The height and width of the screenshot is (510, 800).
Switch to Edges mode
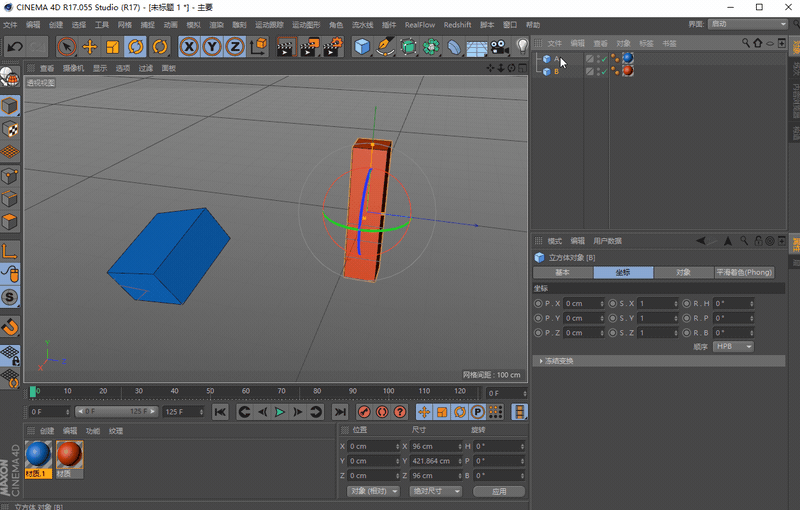point(10,199)
